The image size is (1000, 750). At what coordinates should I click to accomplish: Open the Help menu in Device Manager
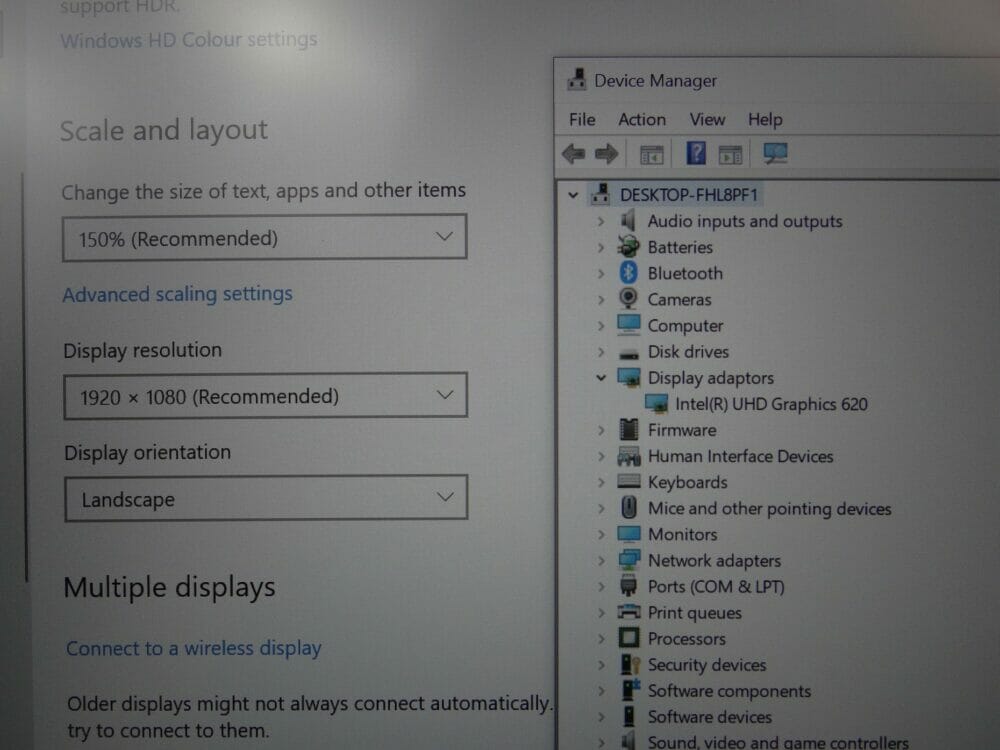[x=765, y=119]
